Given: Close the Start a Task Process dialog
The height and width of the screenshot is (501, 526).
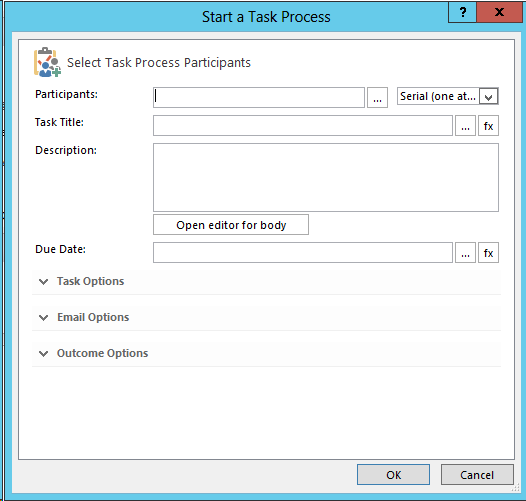Looking at the screenshot, I should pos(499,12).
